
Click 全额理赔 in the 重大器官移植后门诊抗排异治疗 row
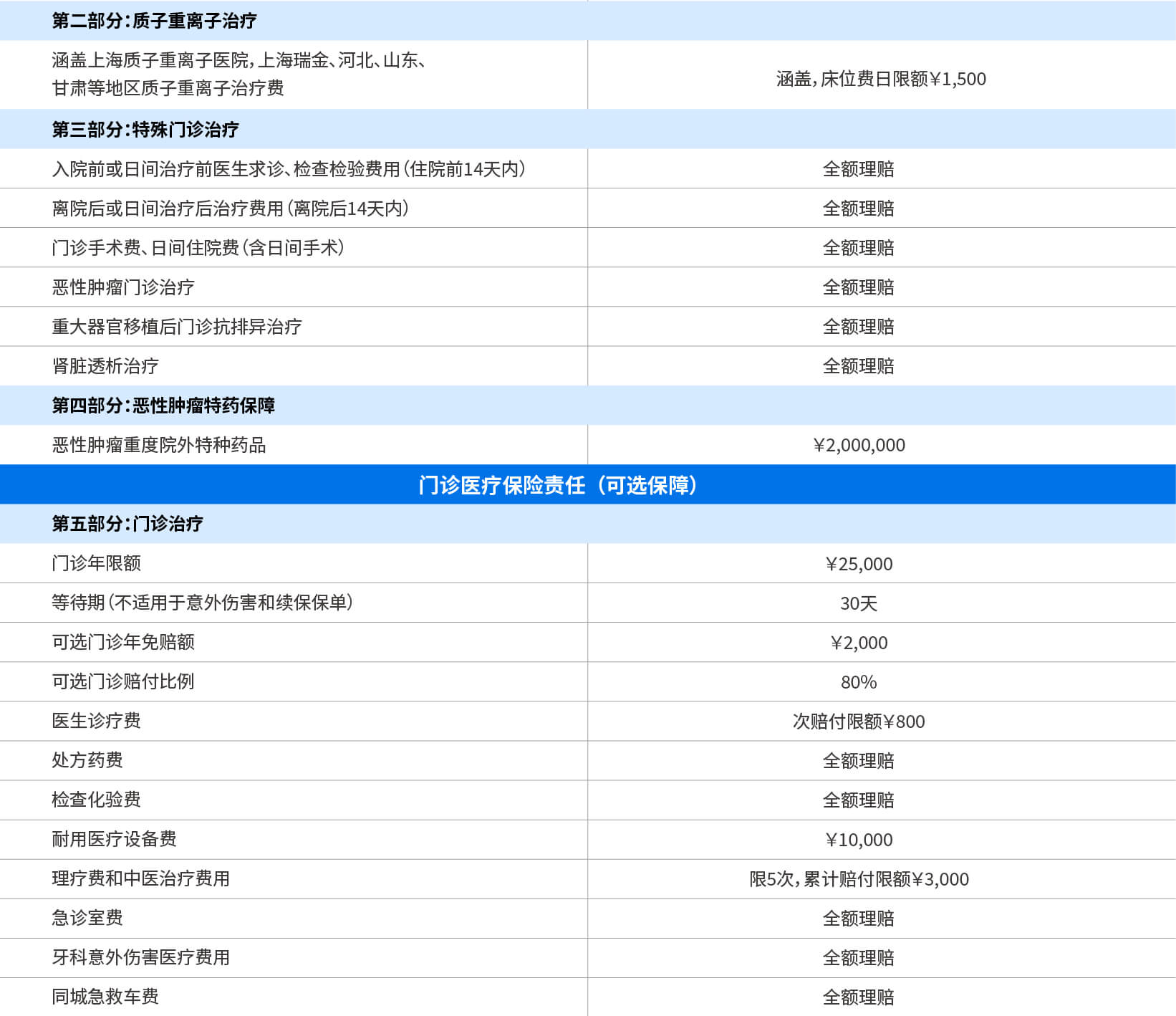[859, 327]
